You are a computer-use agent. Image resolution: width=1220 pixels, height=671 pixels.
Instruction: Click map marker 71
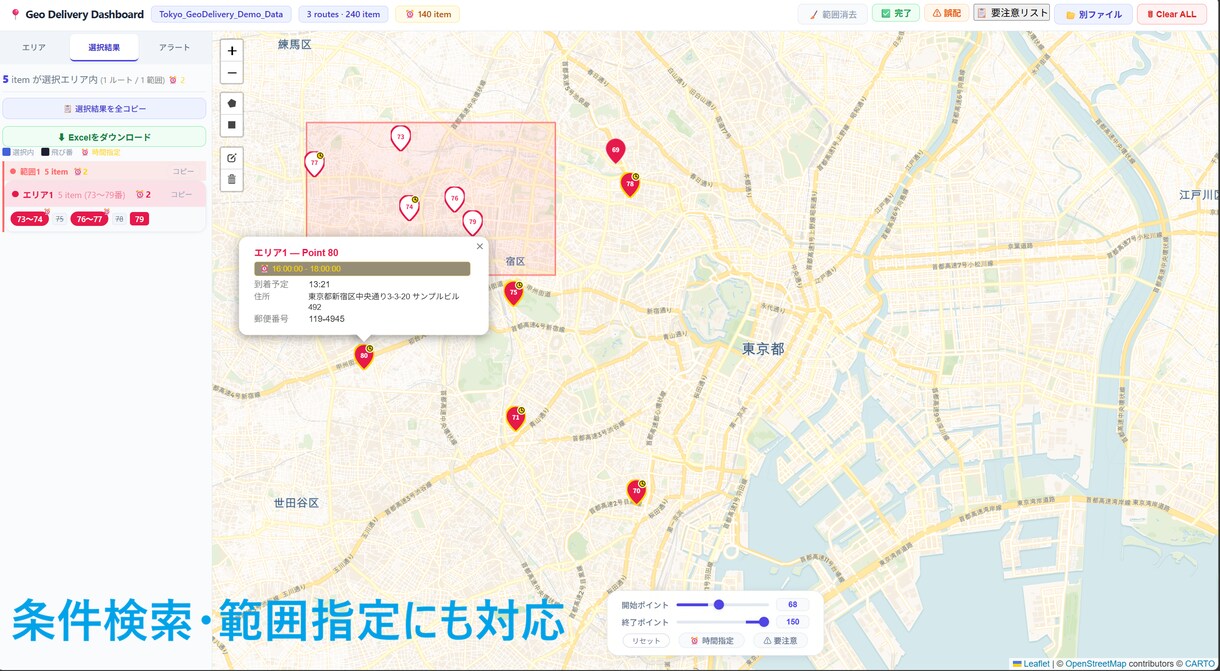(515, 418)
